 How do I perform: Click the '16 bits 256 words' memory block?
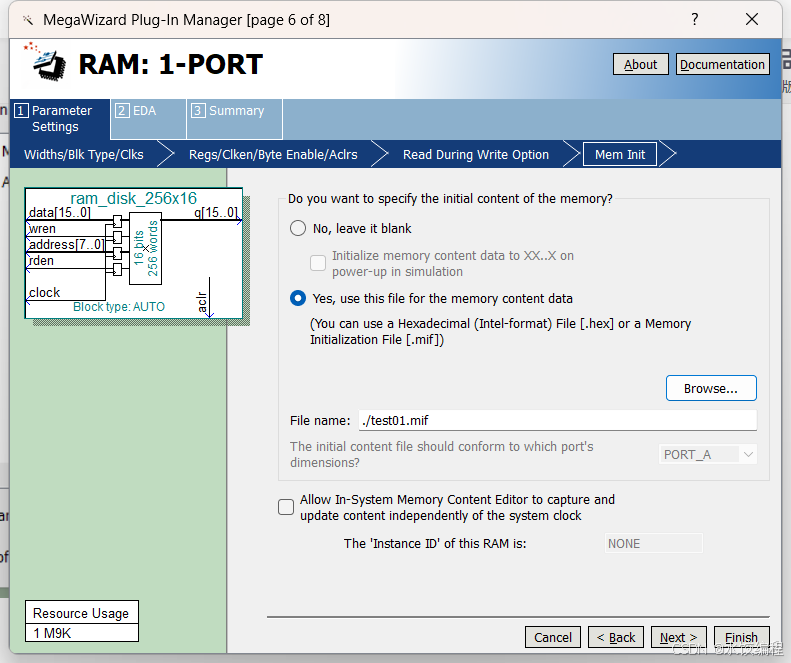point(145,248)
